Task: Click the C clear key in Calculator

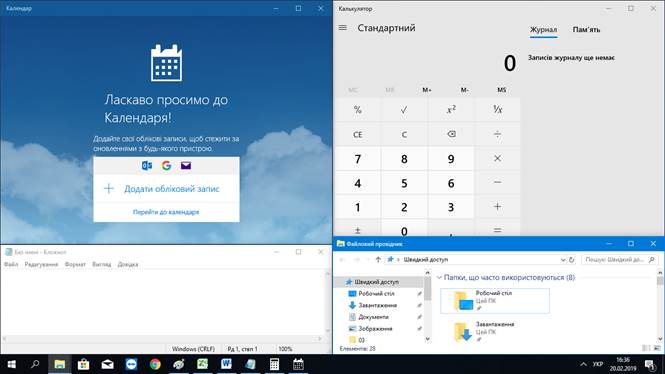Action: coord(404,134)
